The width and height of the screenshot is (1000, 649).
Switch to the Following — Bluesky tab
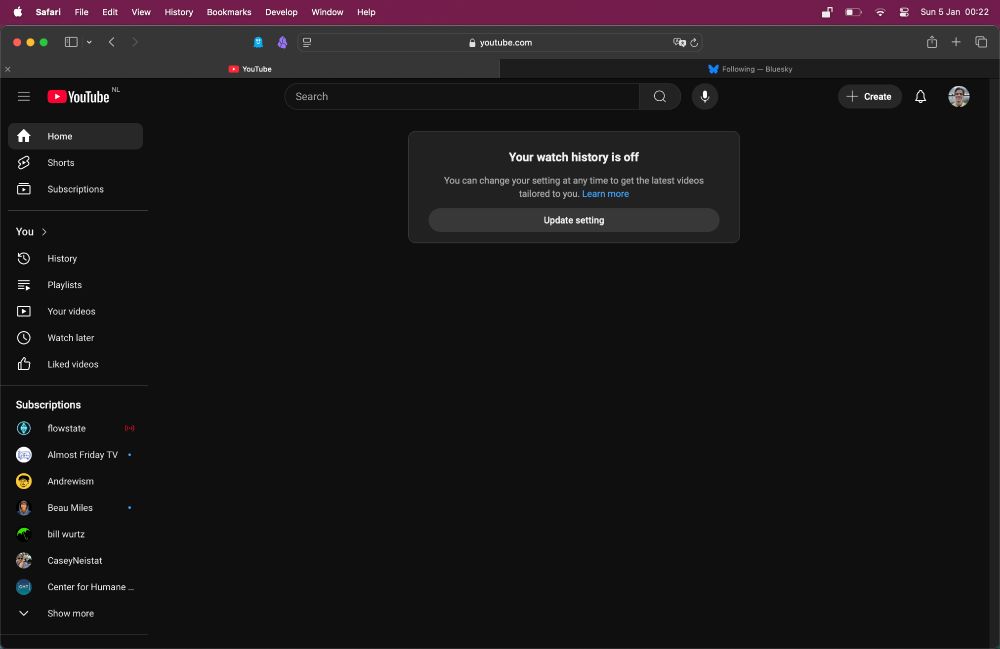pyautogui.click(x=749, y=69)
